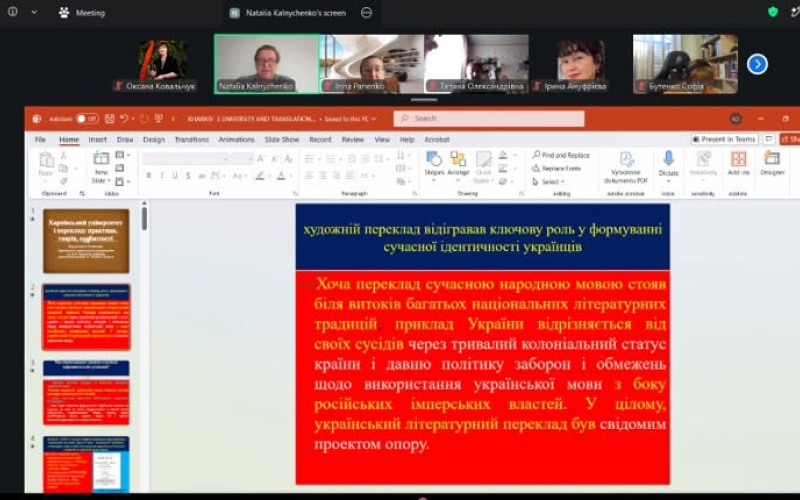
Task: Open the Meeting menu at top
Action: [x=82, y=13]
